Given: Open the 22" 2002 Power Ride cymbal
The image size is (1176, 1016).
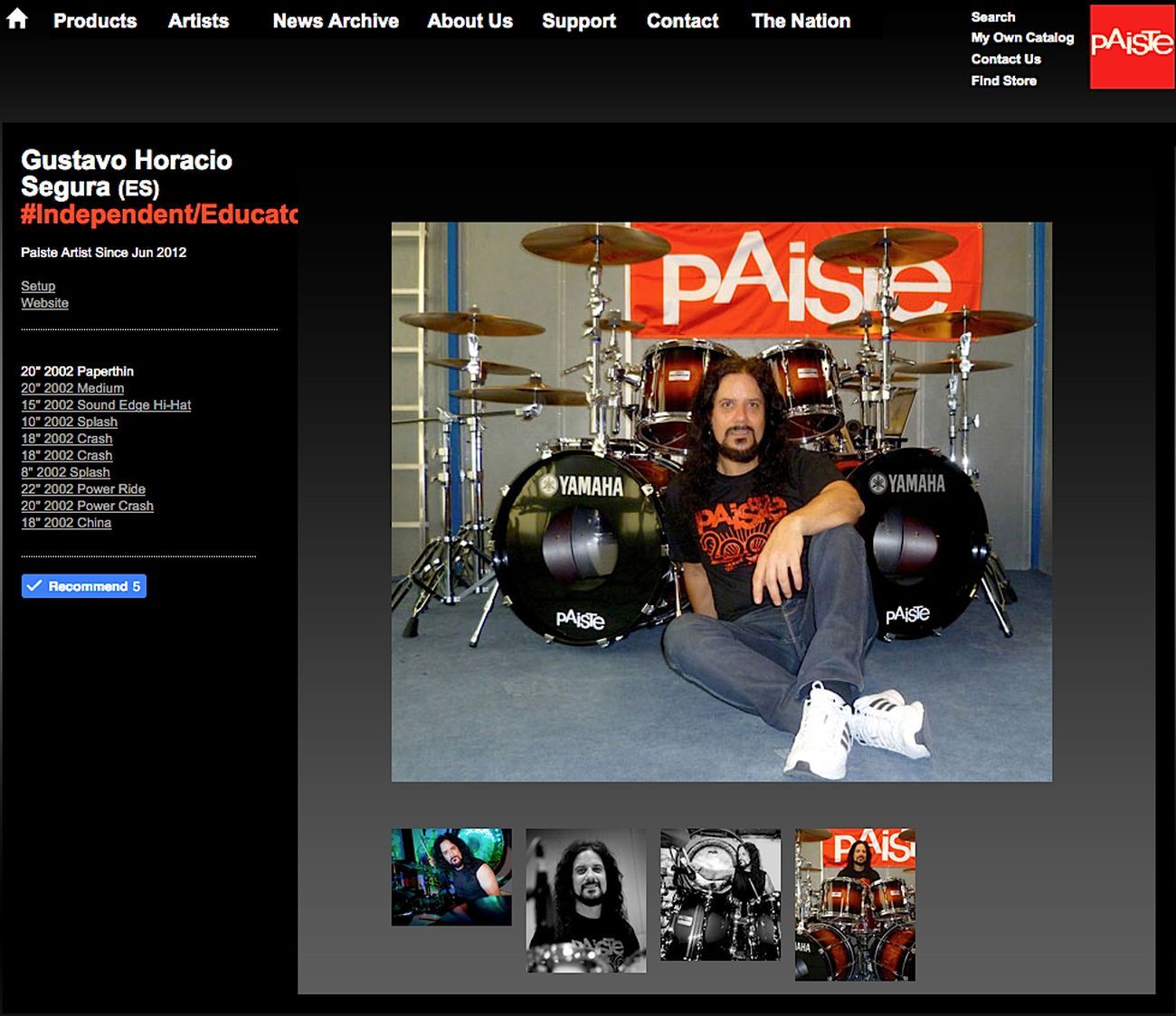Looking at the screenshot, I should [83, 489].
